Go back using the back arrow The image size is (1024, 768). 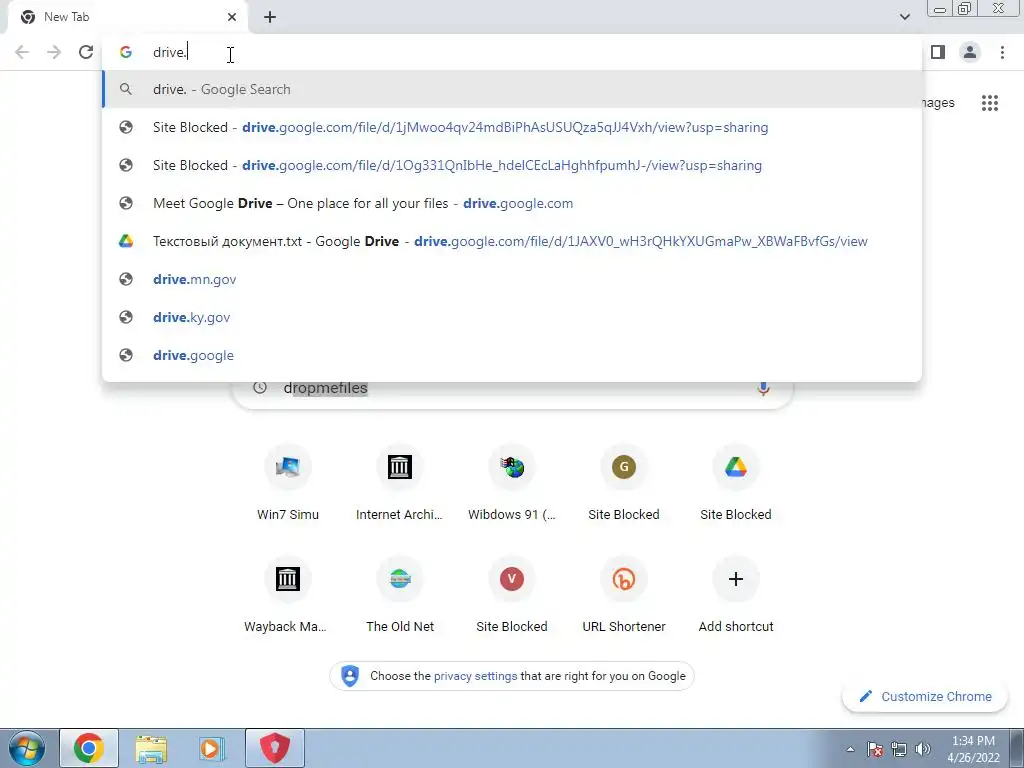22,52
